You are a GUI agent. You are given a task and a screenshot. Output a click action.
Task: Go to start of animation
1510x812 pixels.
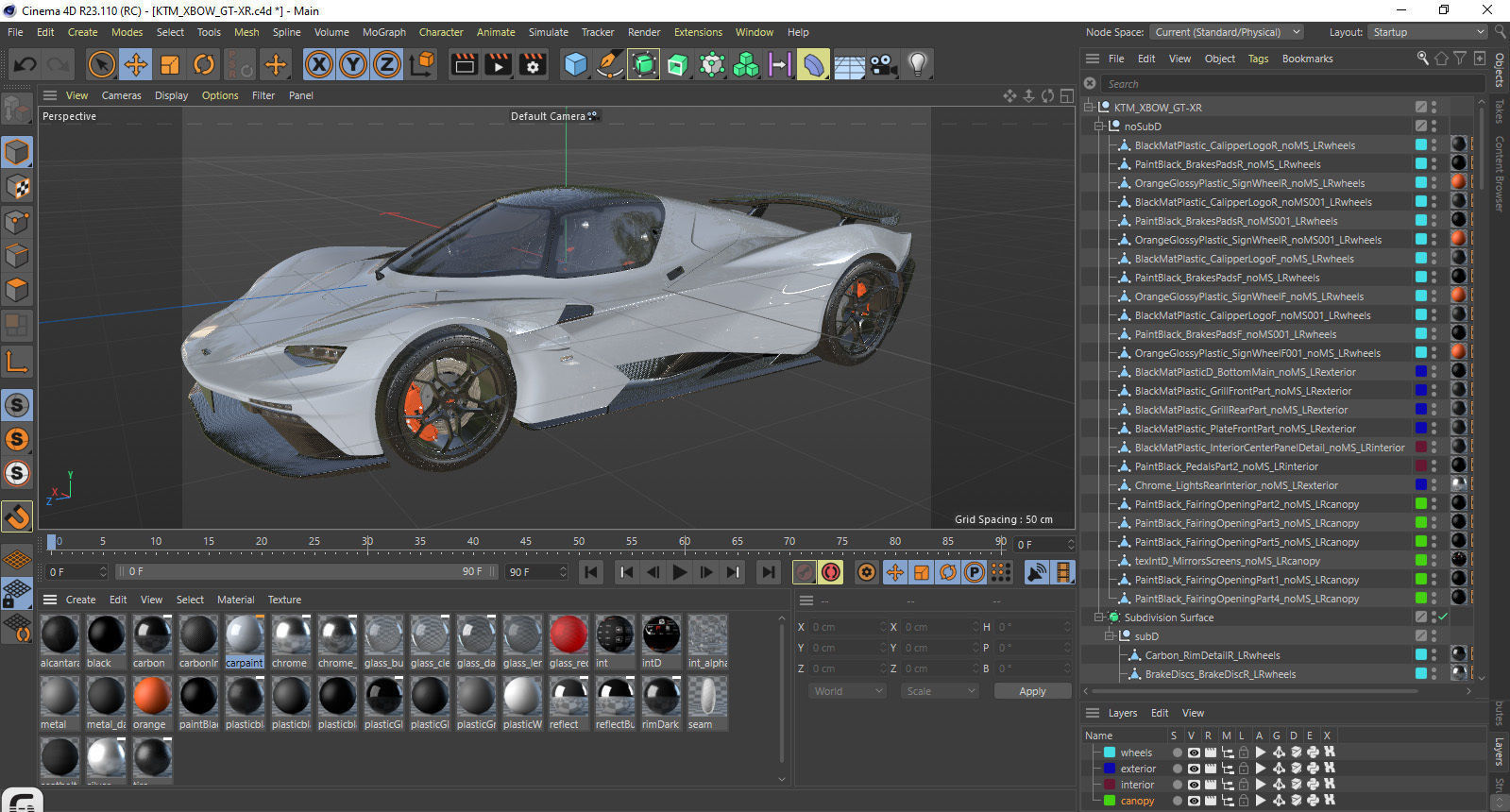coord(591,572)
